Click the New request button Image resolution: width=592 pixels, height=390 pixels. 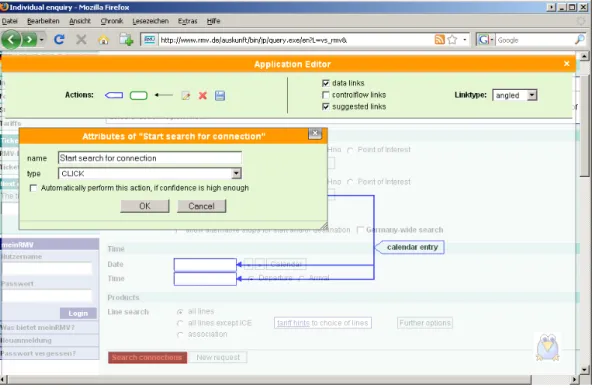(218, 357)
